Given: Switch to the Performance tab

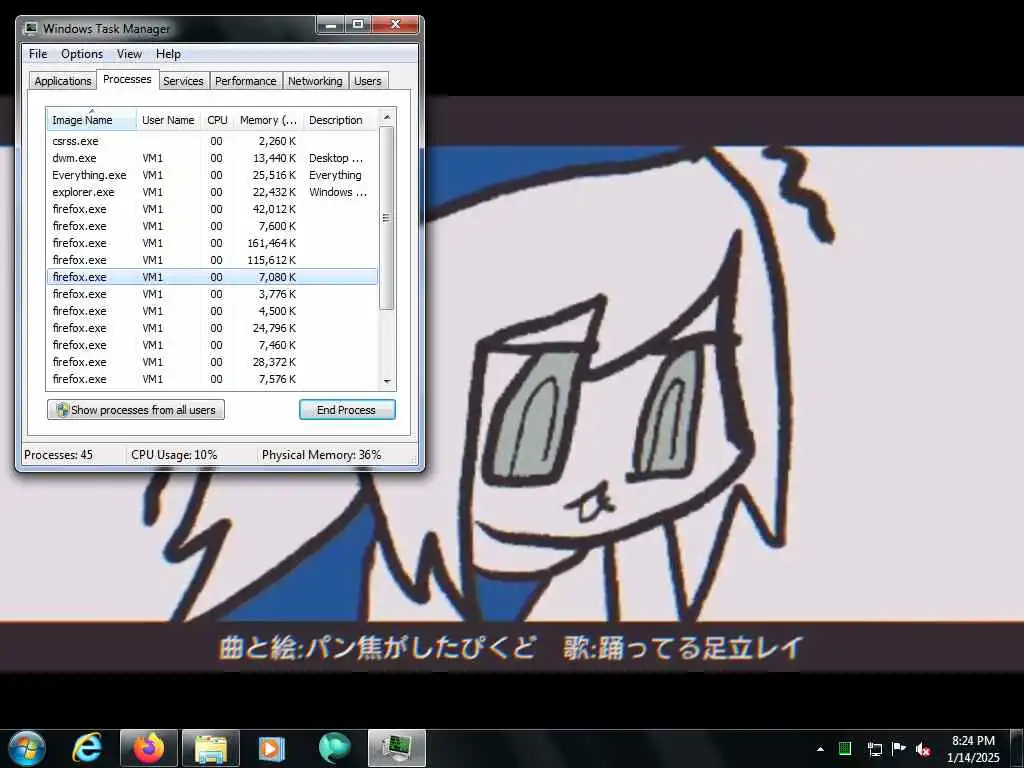Looking at the screenshot, I should [246, 81].
